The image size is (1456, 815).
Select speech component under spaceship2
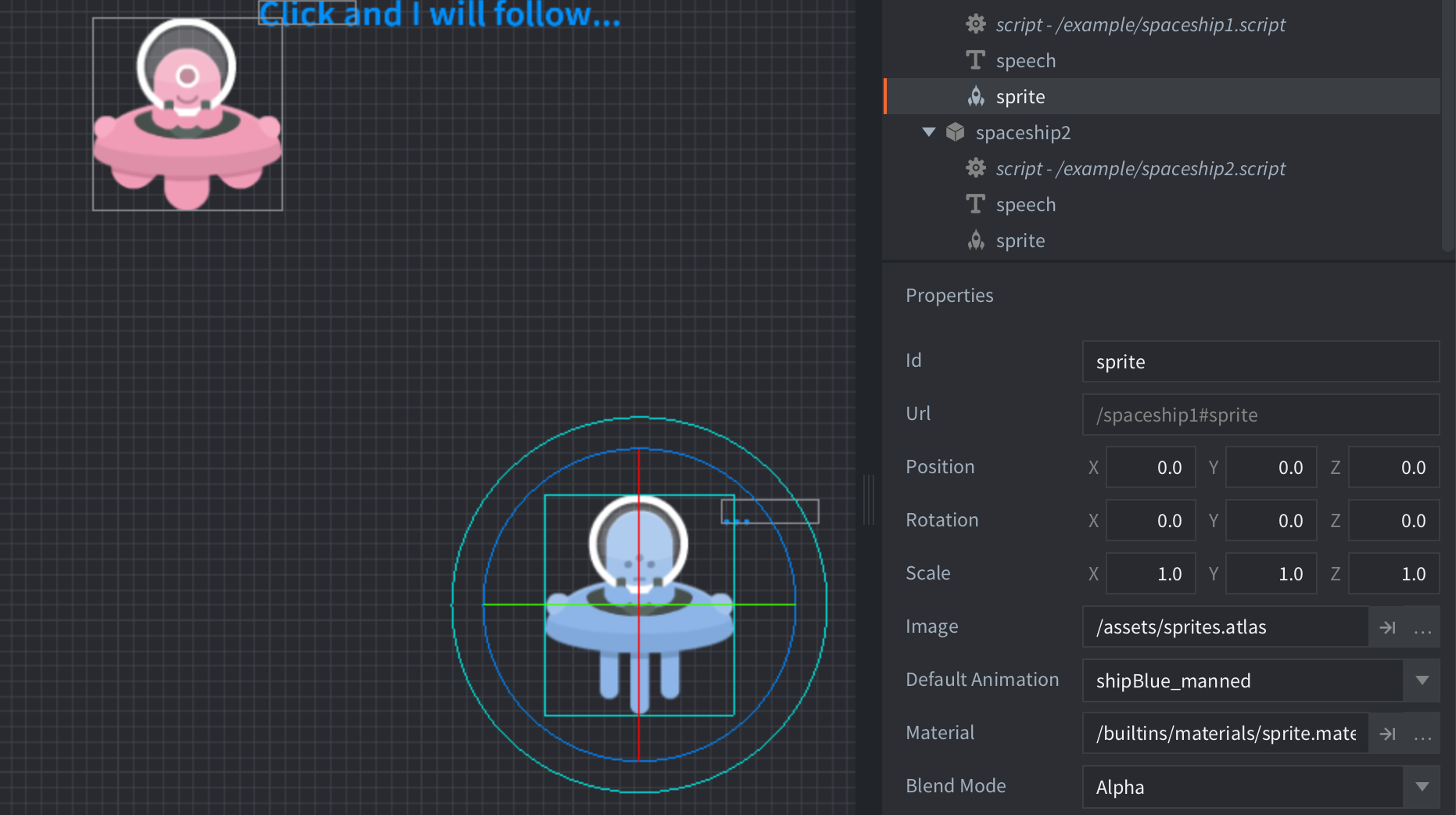pyautogui.click(x=1026, y=204)
